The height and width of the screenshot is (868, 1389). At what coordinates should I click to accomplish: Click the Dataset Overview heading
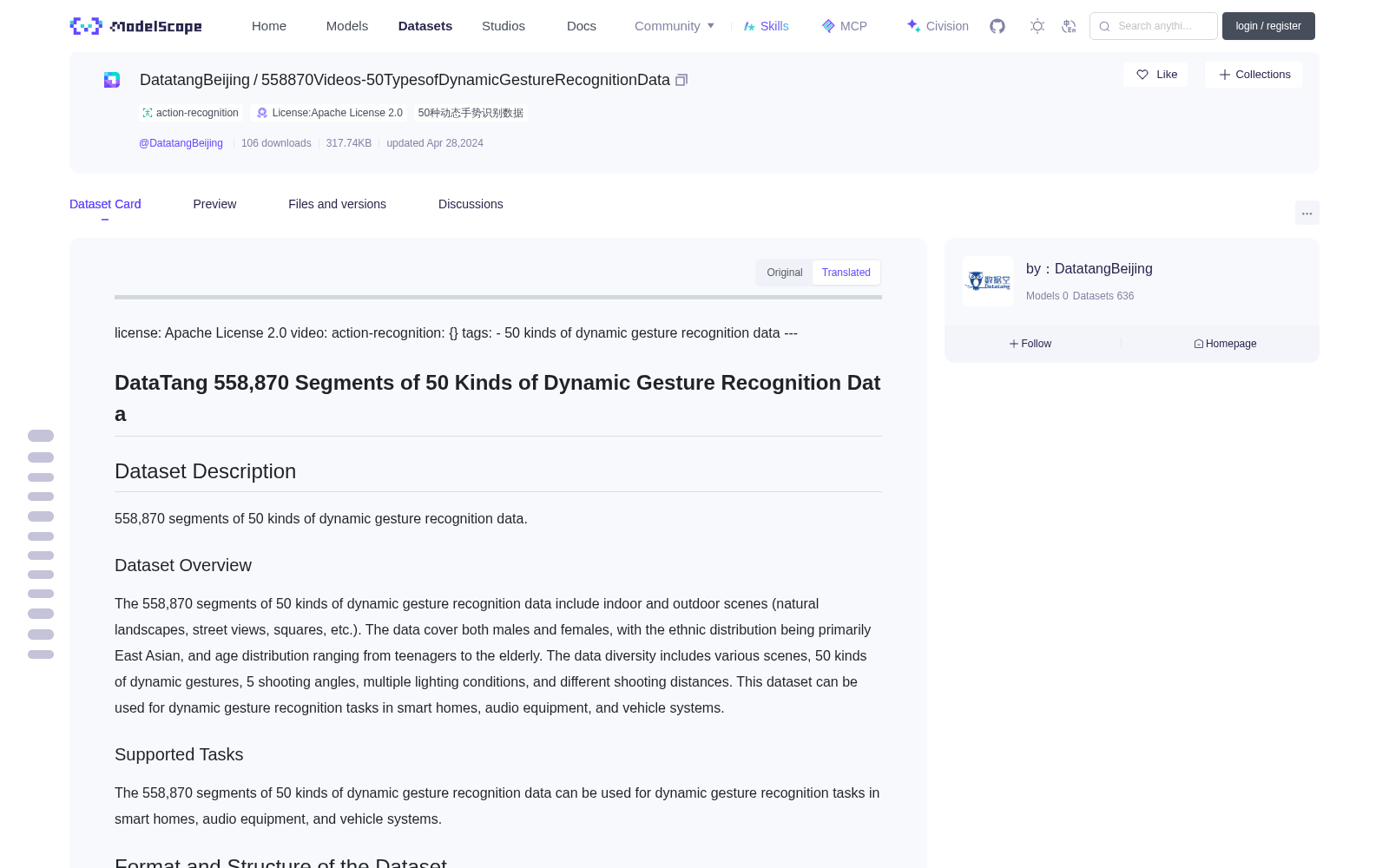183,565
